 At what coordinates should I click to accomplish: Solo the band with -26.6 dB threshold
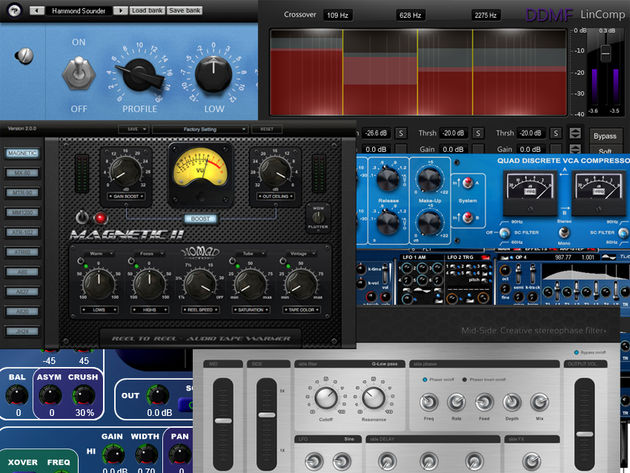click(401, 133)
